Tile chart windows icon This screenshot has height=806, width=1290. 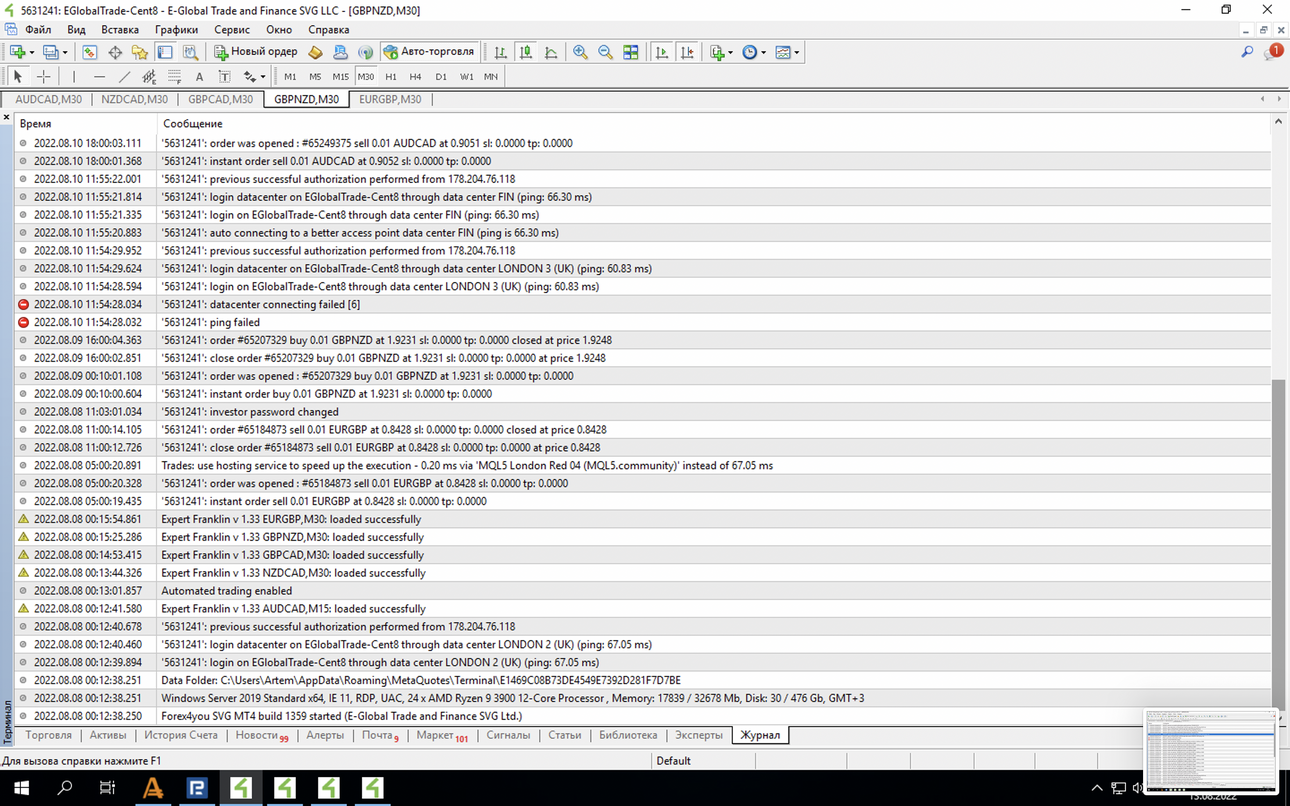pos(631,52)
